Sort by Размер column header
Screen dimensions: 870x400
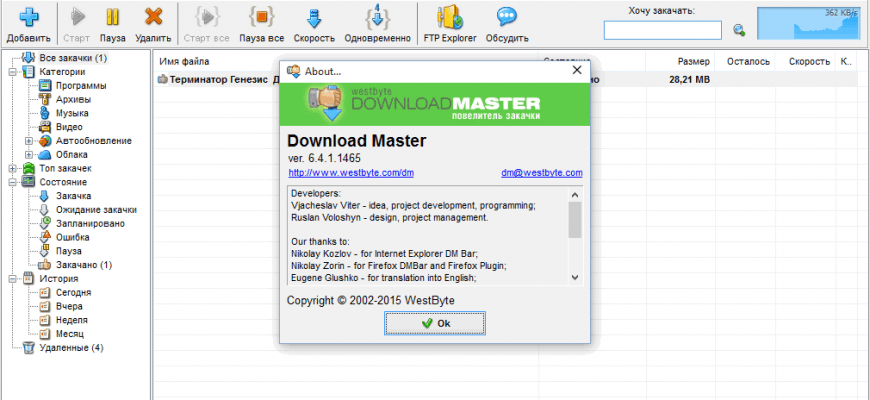point(693,62)
